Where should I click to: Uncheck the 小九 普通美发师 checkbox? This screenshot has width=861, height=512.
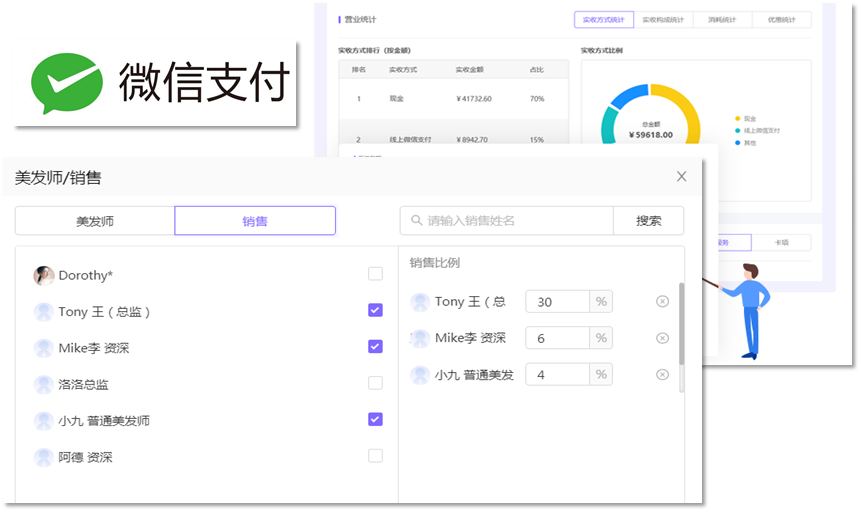point(375,419)
